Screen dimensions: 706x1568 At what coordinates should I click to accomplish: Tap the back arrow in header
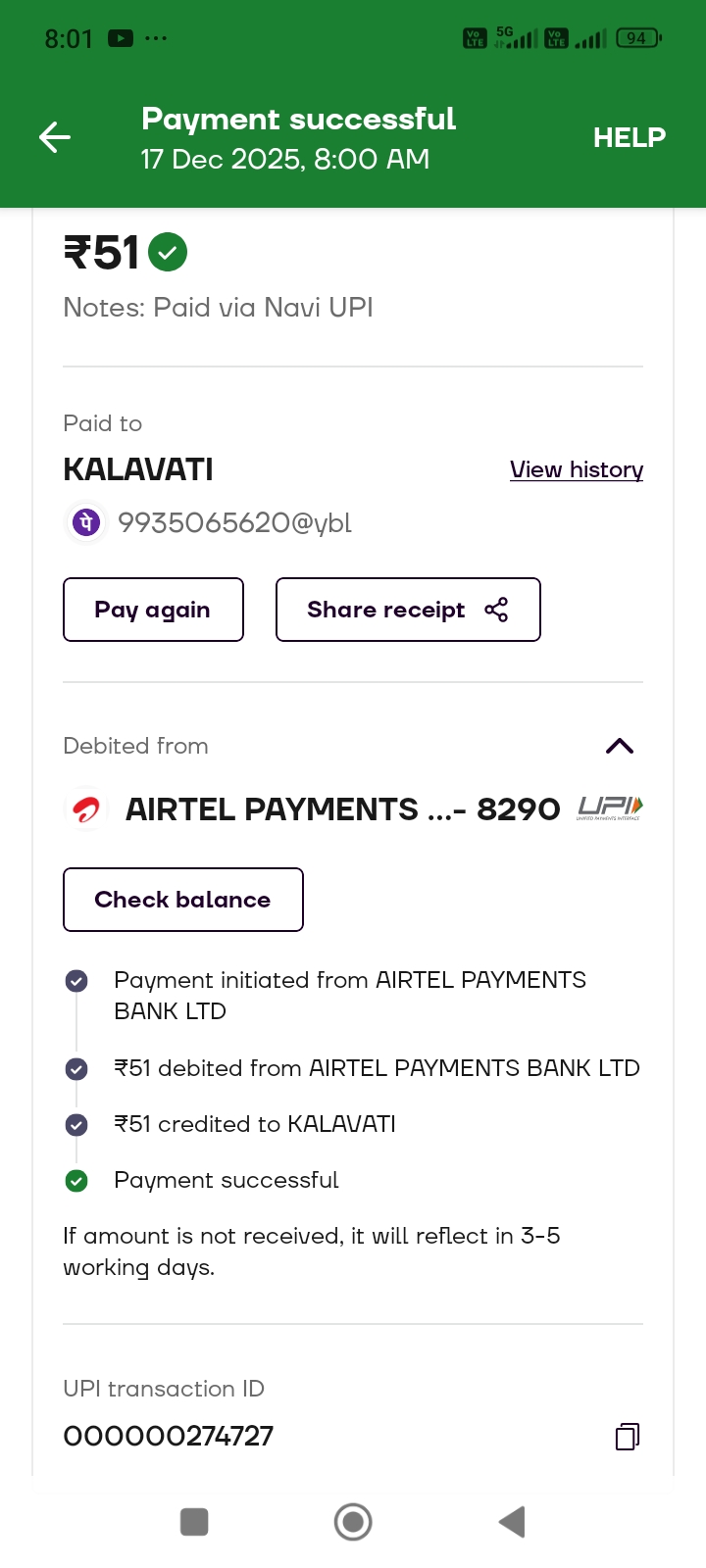[x=55, y=137]
